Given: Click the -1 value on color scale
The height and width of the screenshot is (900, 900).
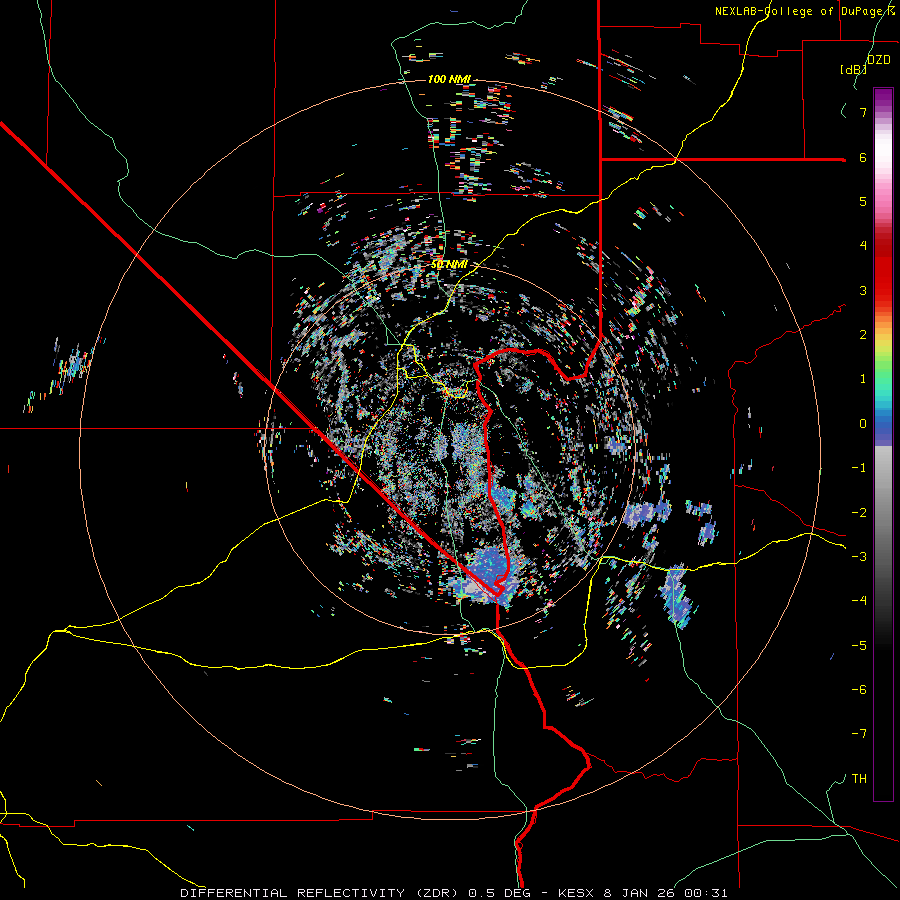Looking at the screenshot, I should [x=859, y=468].
